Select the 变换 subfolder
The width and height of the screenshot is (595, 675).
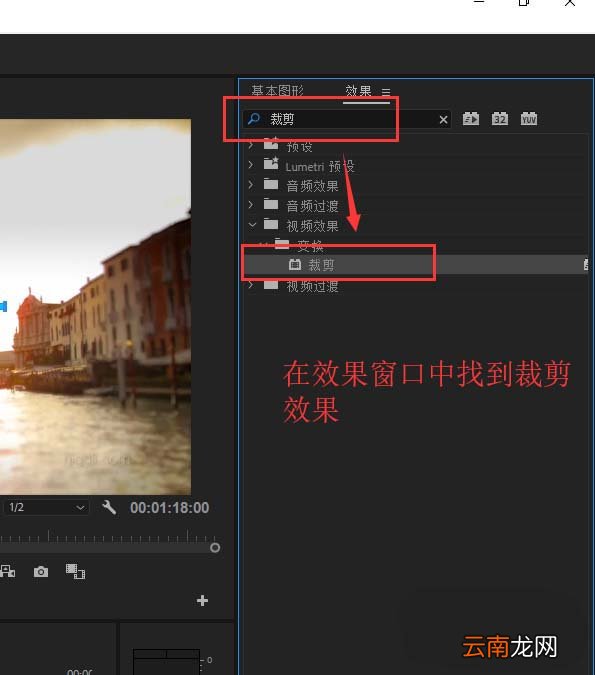tap(415, 245)
